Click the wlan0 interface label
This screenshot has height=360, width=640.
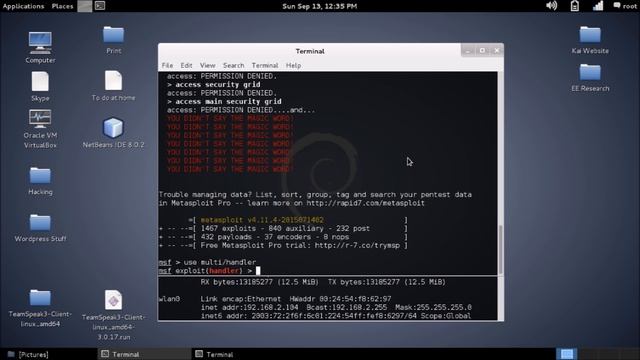point(169,299)
